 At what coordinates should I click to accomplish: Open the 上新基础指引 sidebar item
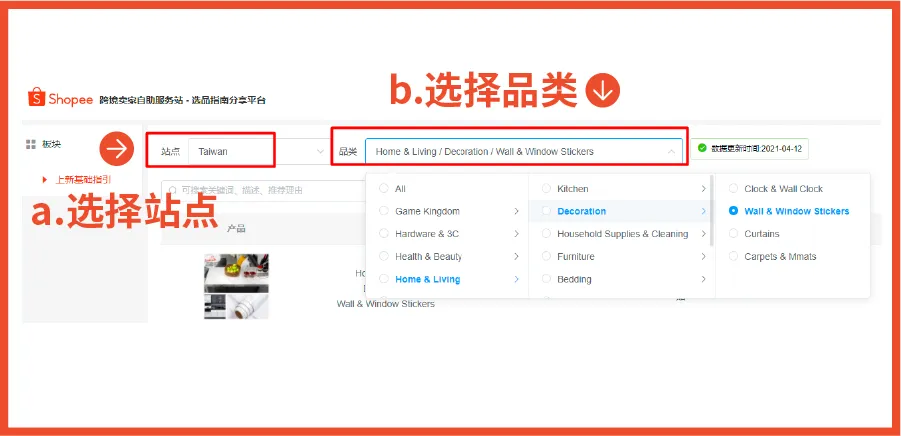coord(83,180)
